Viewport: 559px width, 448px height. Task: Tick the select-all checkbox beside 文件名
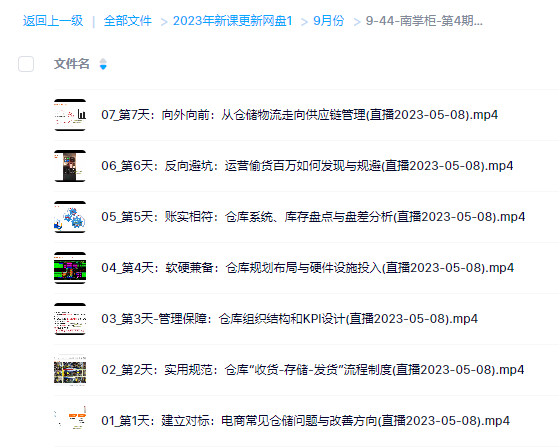click(26, 64)
